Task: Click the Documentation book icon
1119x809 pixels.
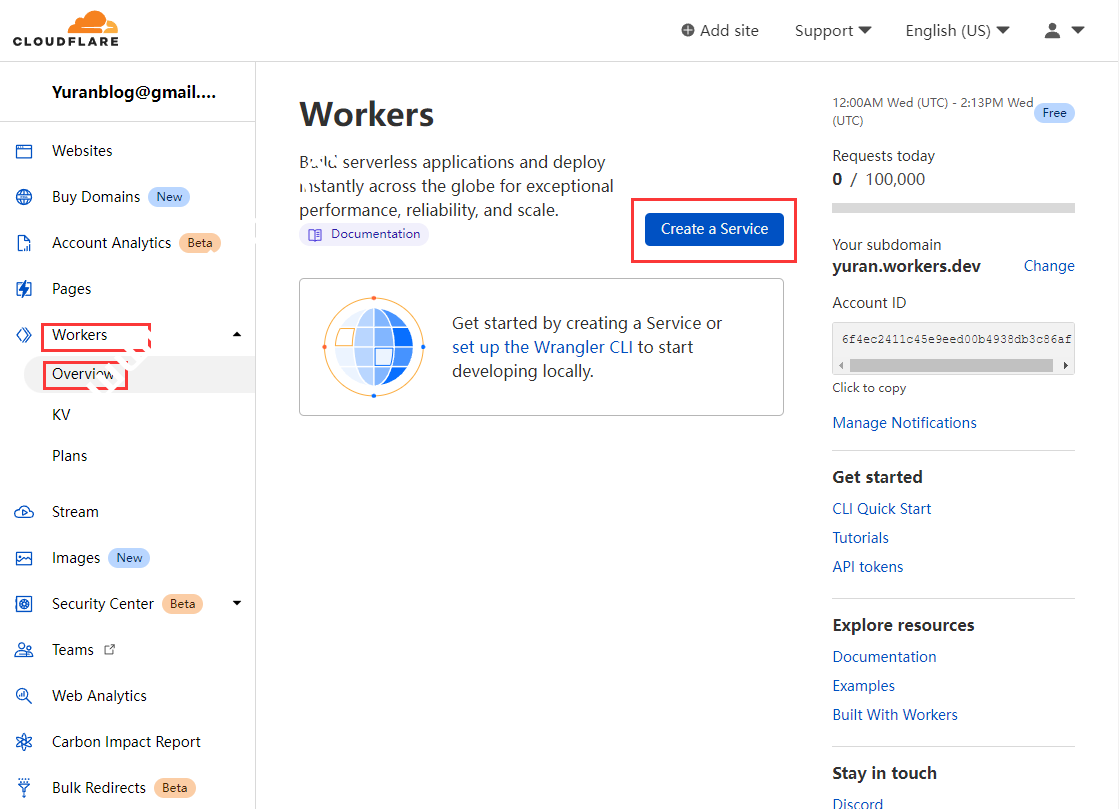Action: (x=315, y=235)
